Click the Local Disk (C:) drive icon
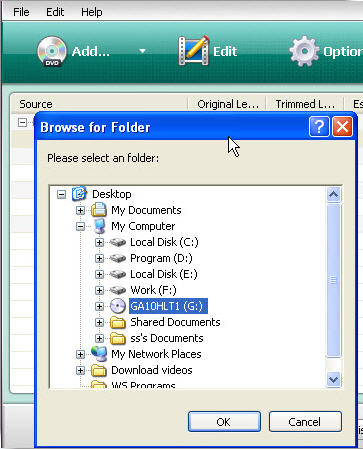The height and width of the screenshot is (449, 363). (118, 242)
